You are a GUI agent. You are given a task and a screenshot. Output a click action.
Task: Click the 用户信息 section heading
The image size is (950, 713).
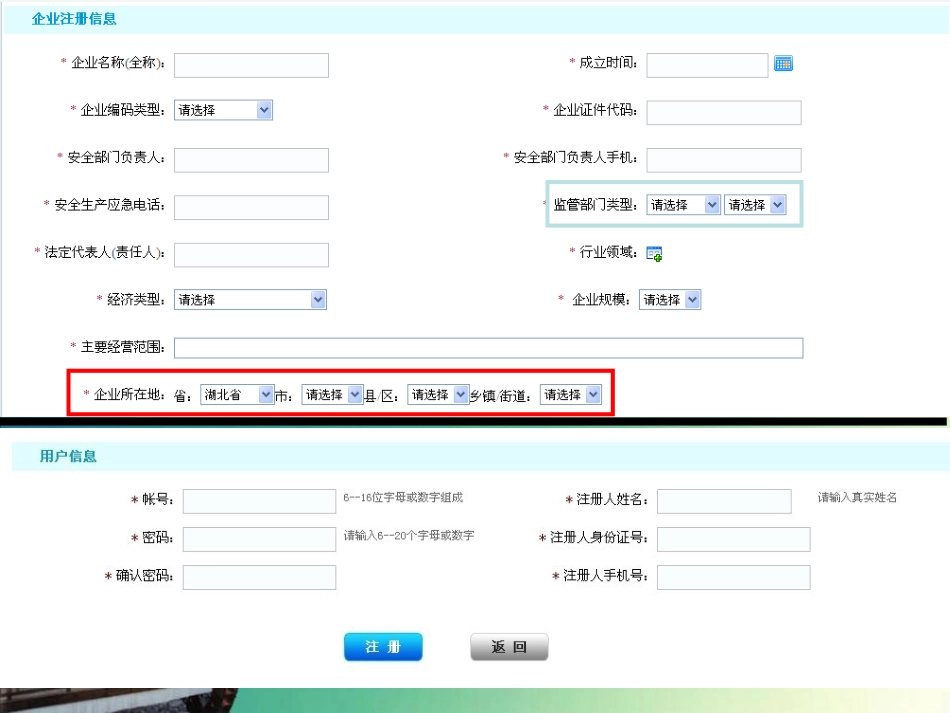point(68,456)
